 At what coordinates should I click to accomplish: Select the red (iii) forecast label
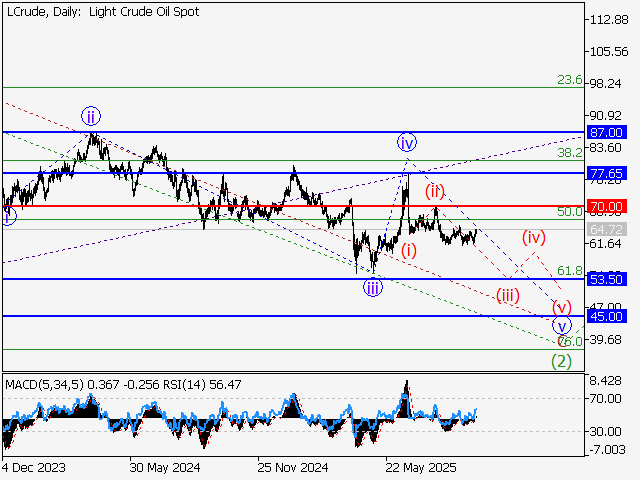pos(508,294)
